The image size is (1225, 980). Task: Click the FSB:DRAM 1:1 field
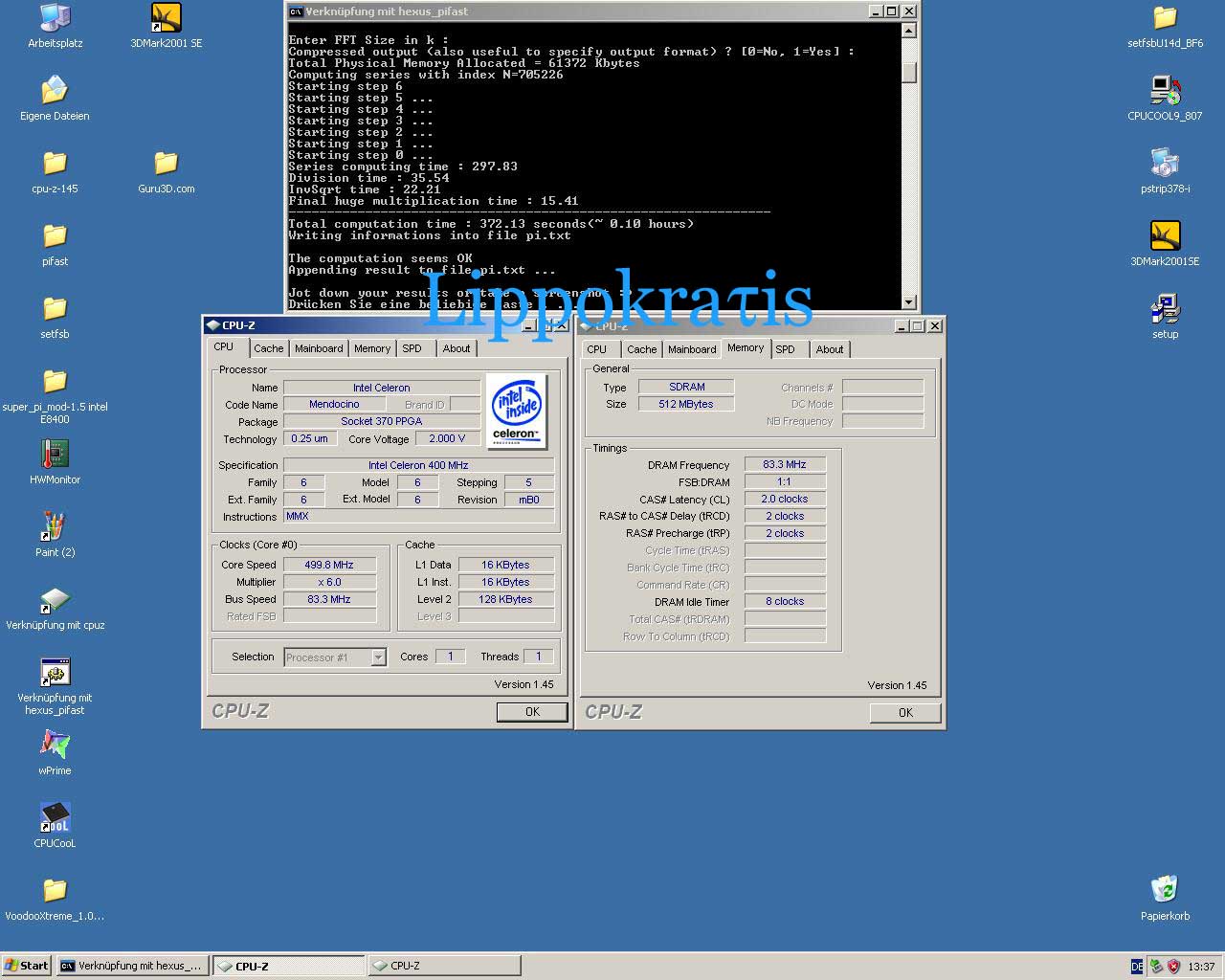[785, 481]
